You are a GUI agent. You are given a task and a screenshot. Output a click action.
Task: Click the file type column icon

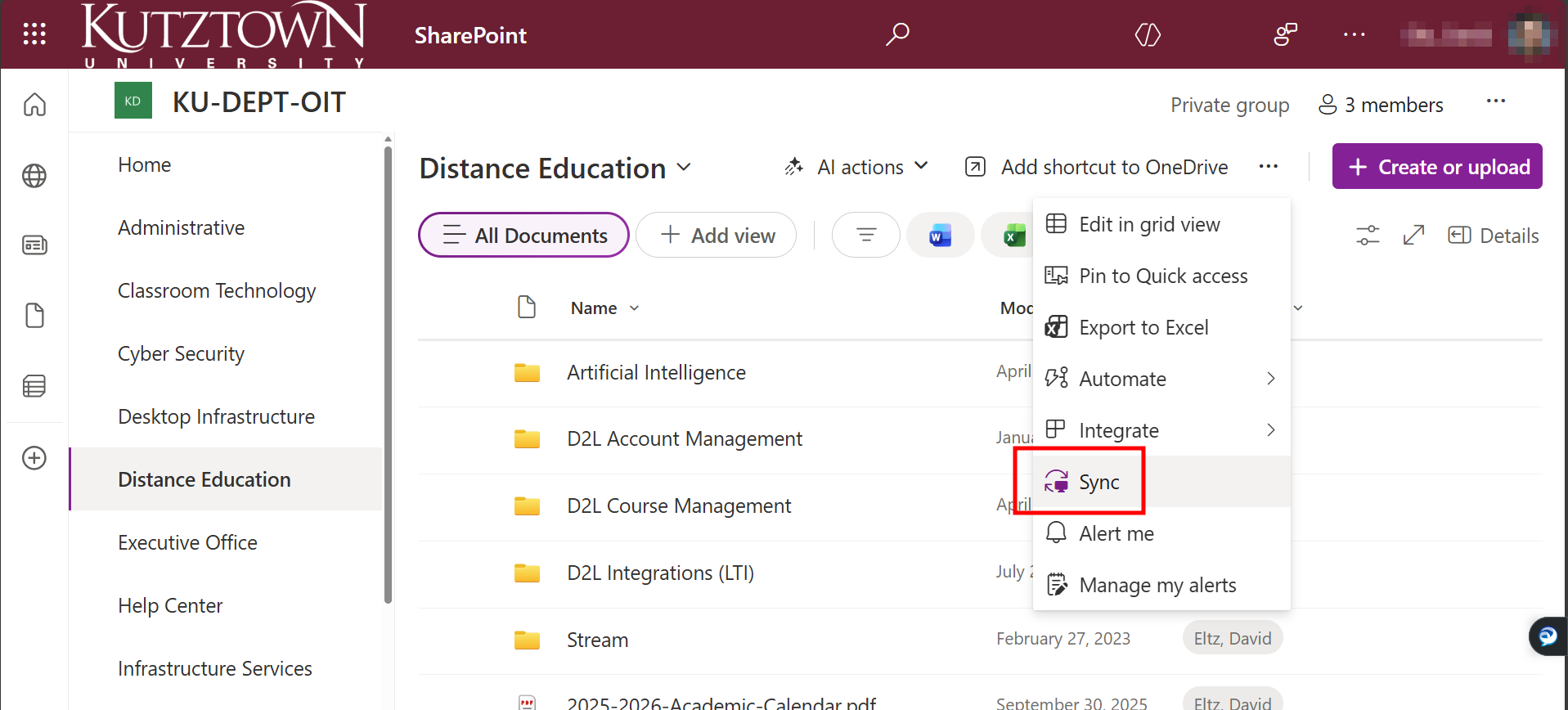point(527,308)
